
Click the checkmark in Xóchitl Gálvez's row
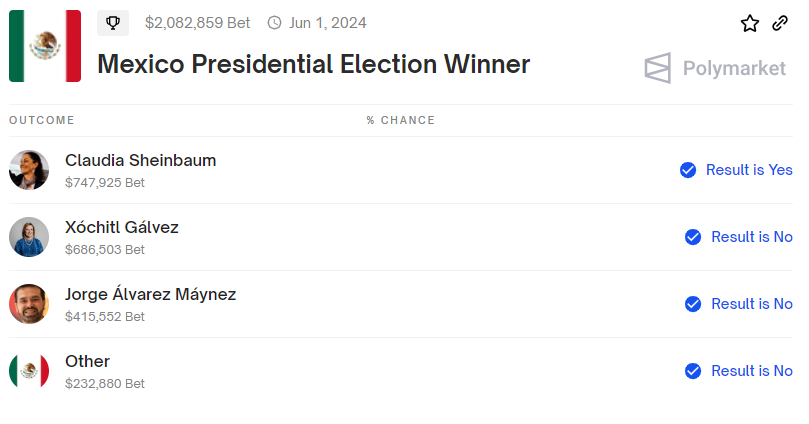pyautogui.click(x=693, y=237)
